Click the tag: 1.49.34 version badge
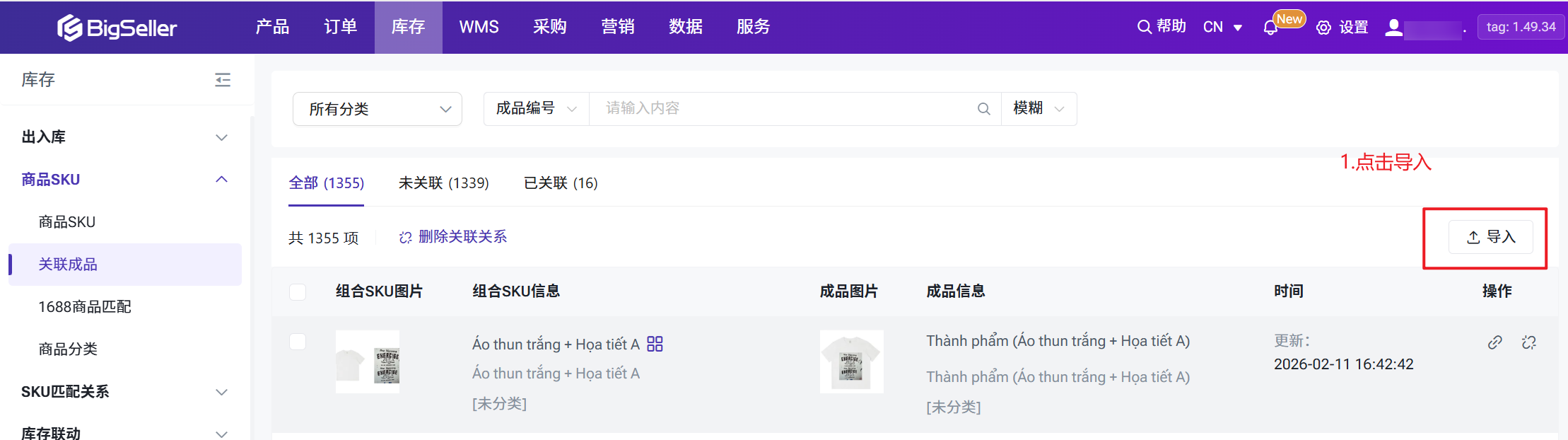 tap(1521, 27)
